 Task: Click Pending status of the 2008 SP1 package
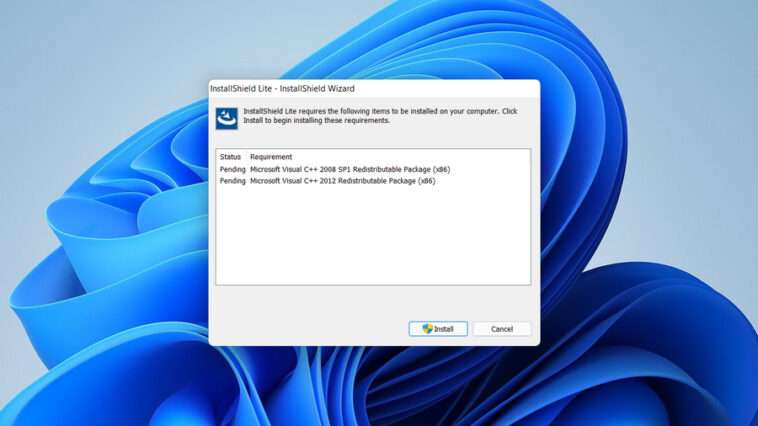pyautogui.click(x=232, y=169)
